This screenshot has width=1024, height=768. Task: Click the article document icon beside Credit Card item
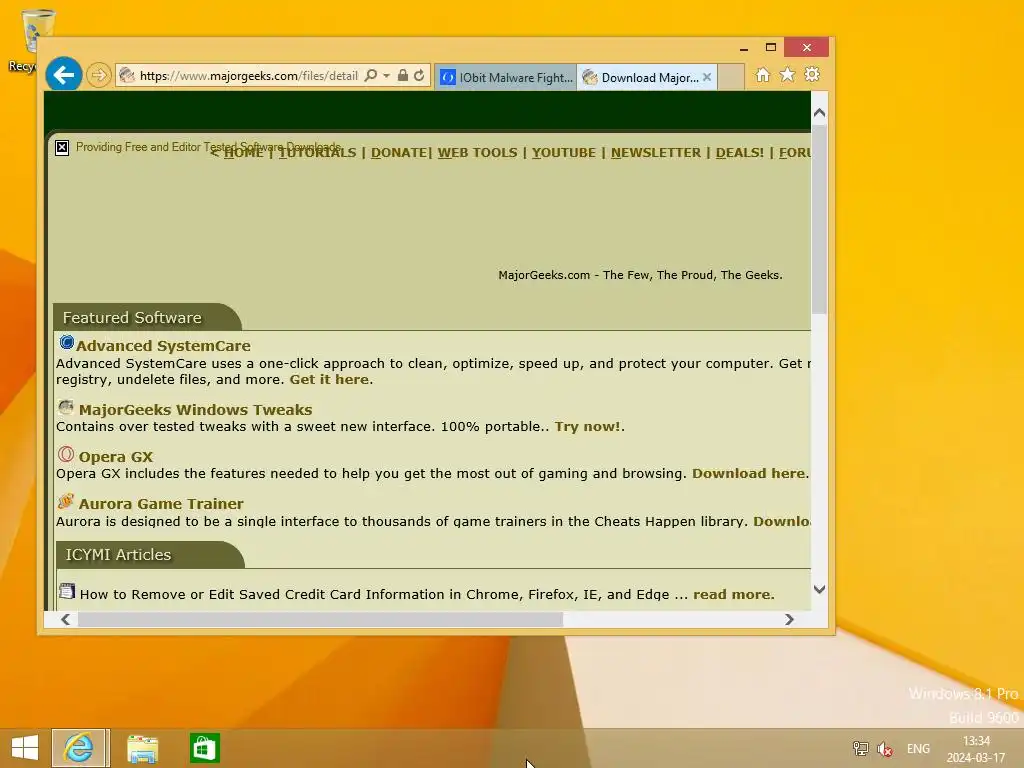point(67,591)
